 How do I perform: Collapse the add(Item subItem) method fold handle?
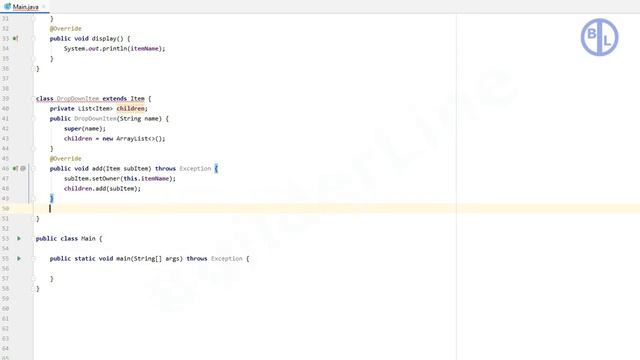[34, 168]
